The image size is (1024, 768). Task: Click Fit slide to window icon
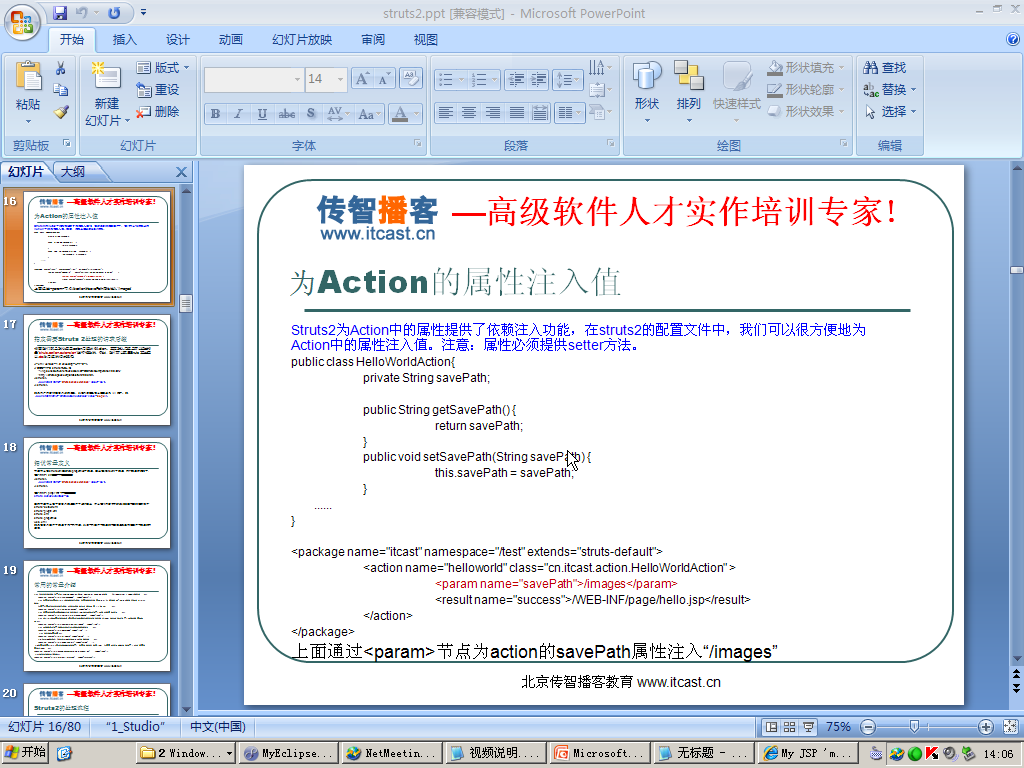[1010, 727]
